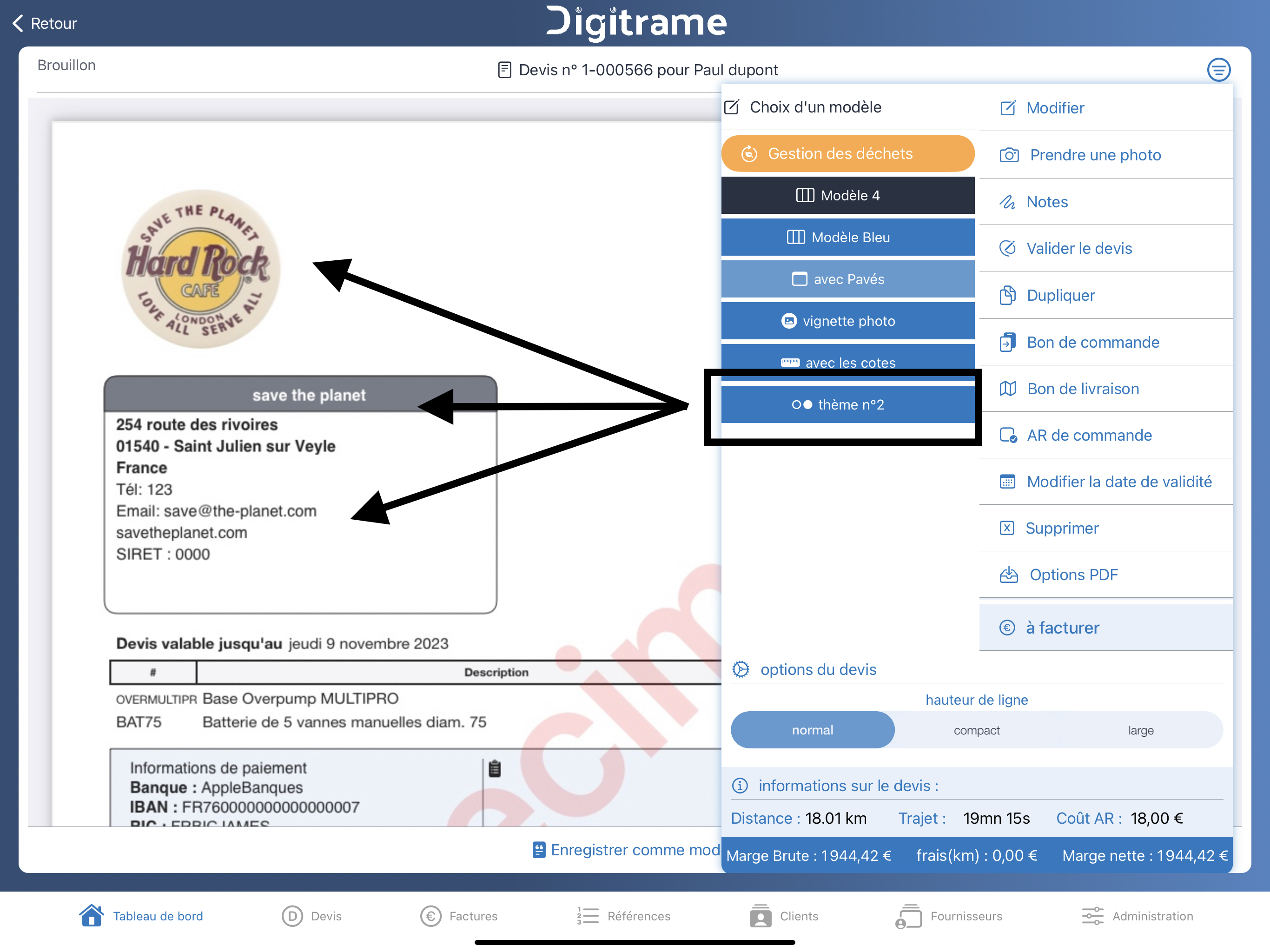Click 'Base Overpump MULTIPRO' line
This screenshot has width=1270, height=952.
coord(300,698)
